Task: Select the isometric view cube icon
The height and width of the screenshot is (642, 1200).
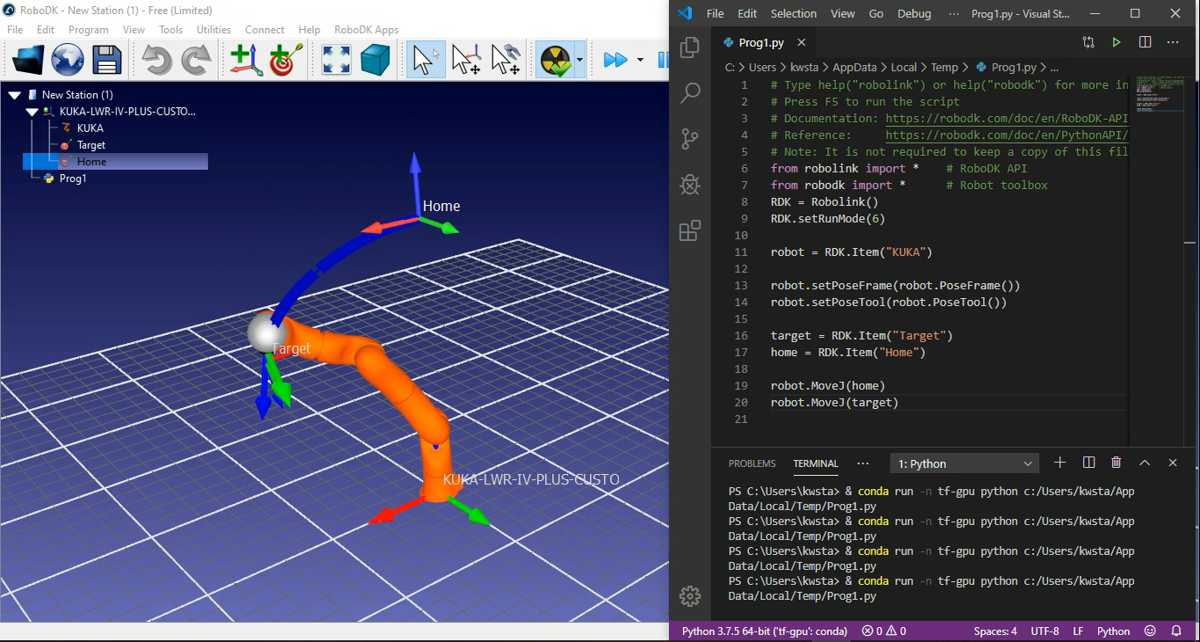Action: point(376,60)
